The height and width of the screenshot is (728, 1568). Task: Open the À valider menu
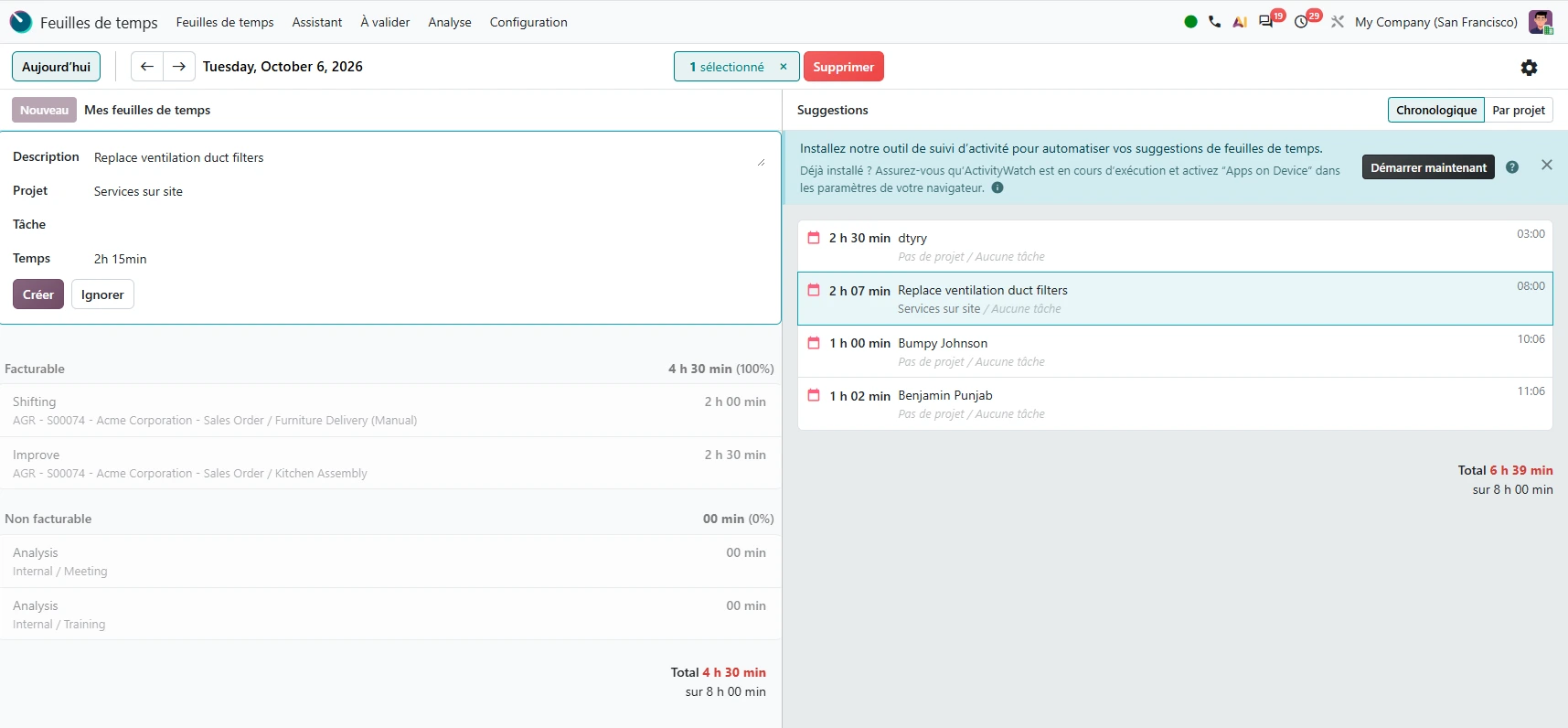(385, 22)
